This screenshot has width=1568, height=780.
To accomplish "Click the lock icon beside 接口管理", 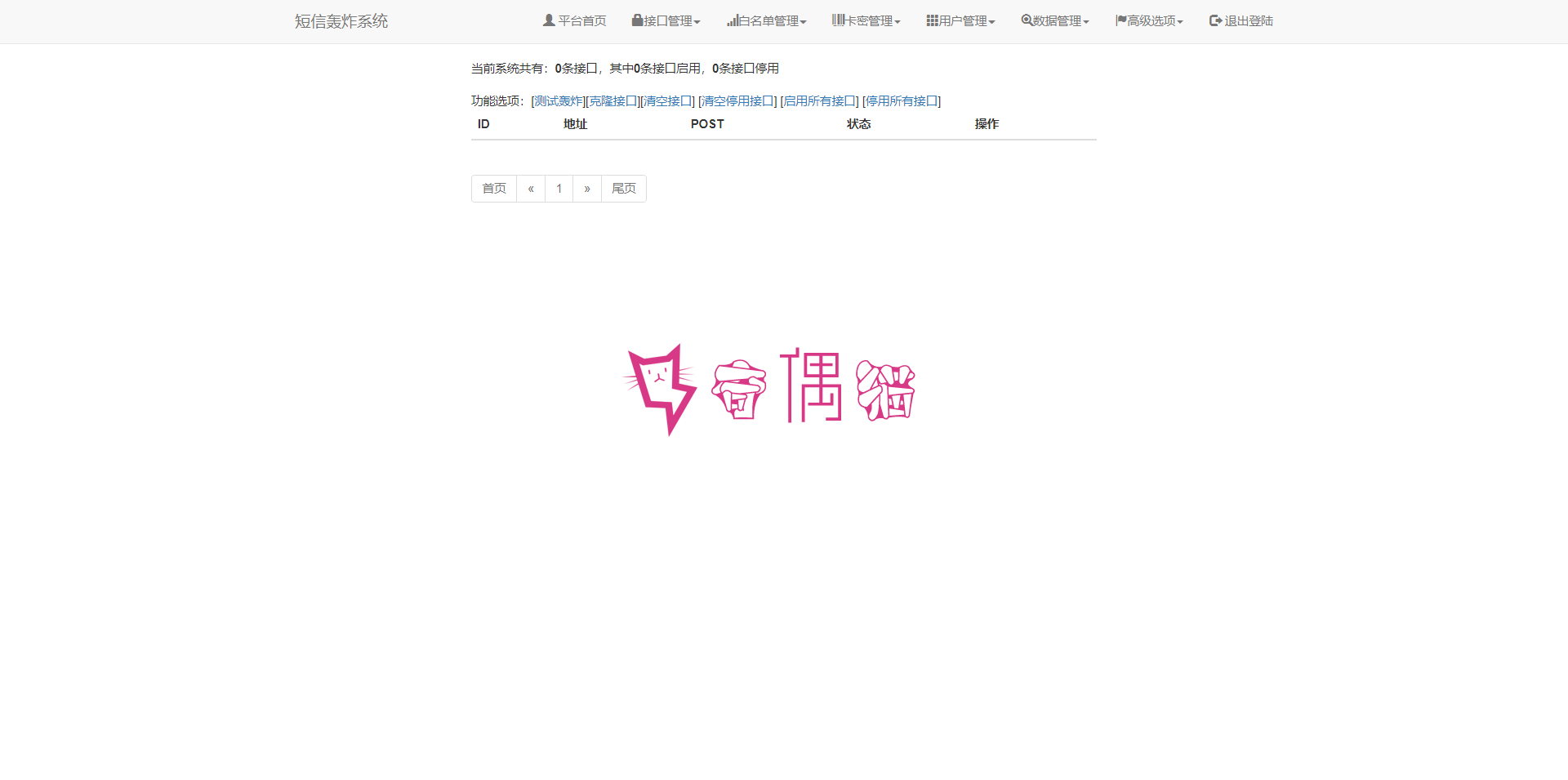I will tap(637, 20).
